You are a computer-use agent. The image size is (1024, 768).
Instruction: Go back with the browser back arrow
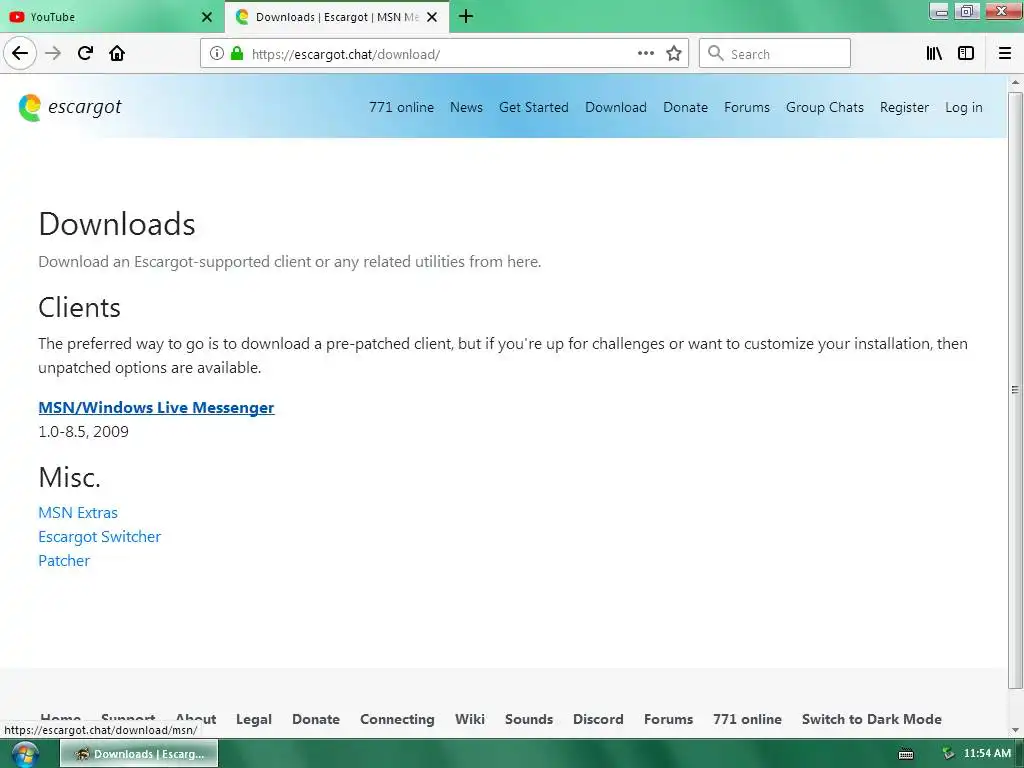click(x=20, y=53)
